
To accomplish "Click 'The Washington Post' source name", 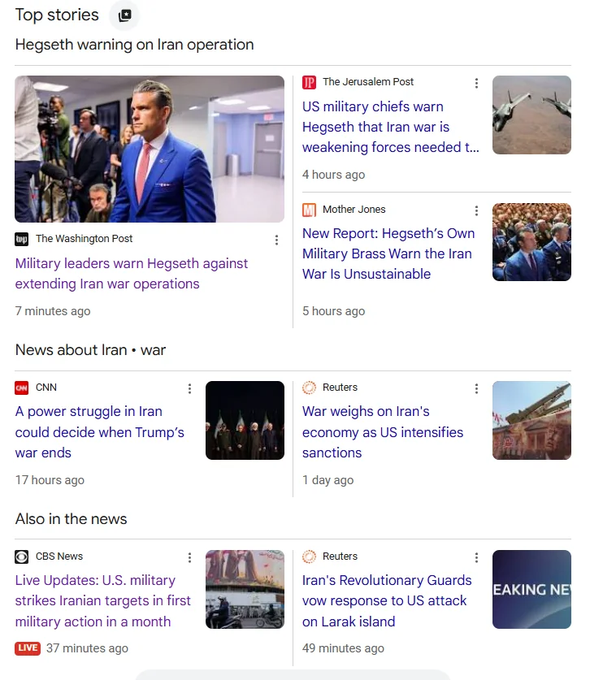I will click(x=84, y=239).
